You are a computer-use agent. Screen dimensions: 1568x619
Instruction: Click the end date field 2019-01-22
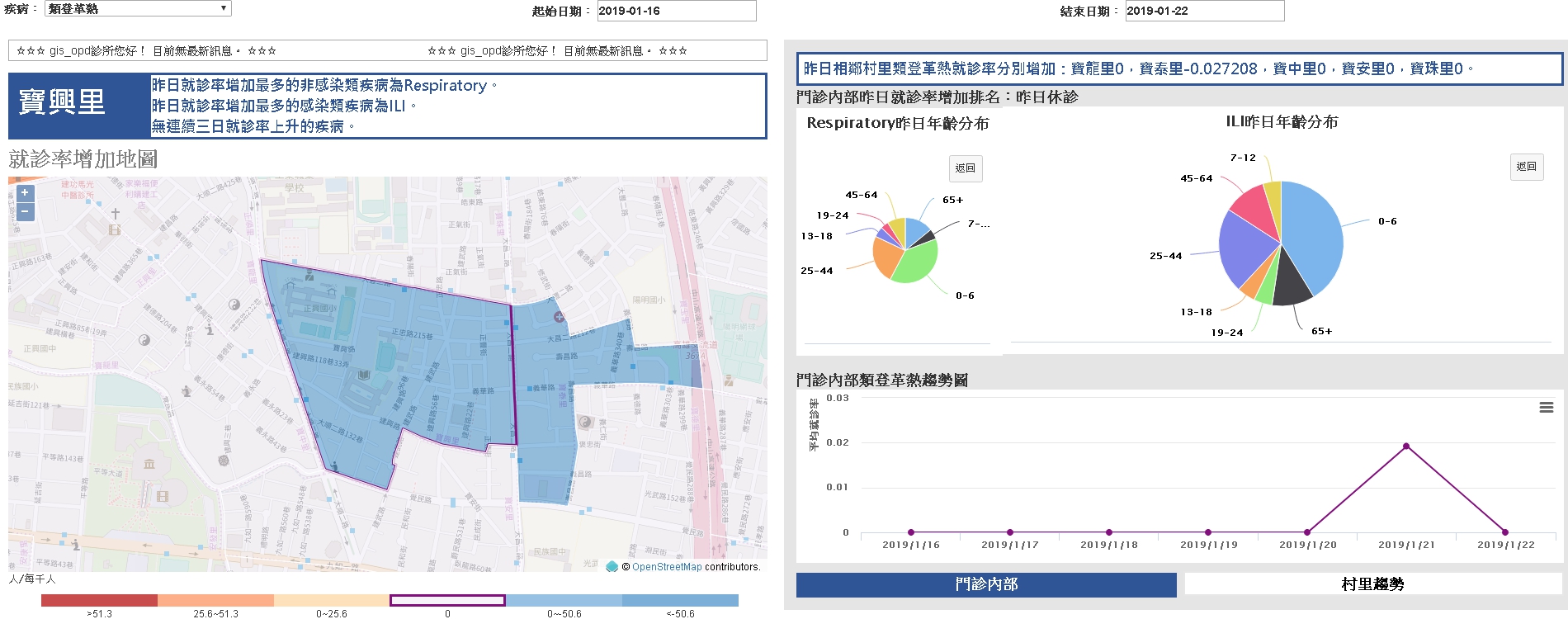[1204, 11]
